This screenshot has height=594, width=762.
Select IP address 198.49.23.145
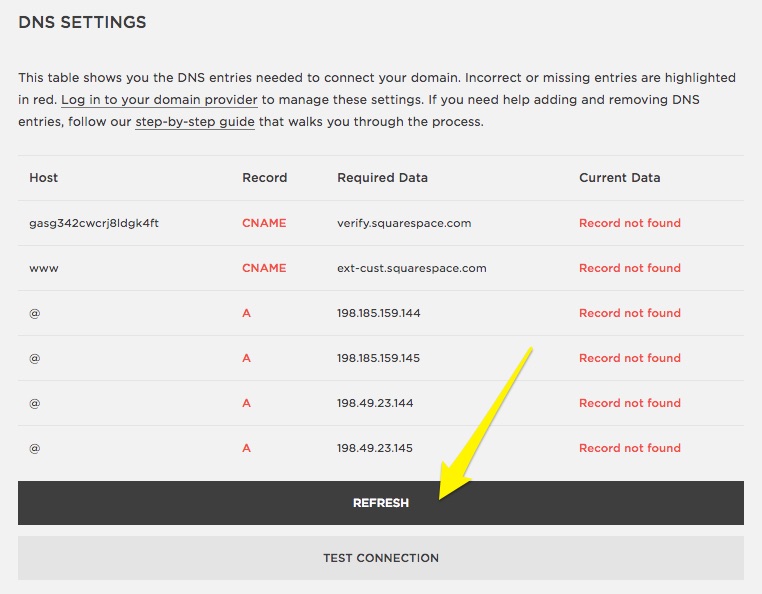pyautogui.click(x=375, y=448)
